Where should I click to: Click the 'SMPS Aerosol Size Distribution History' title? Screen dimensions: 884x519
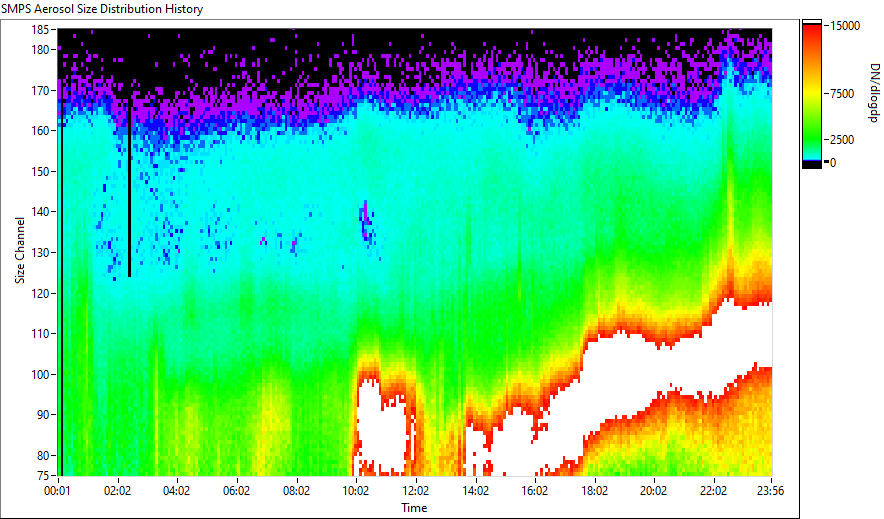[x=102, y=9]
